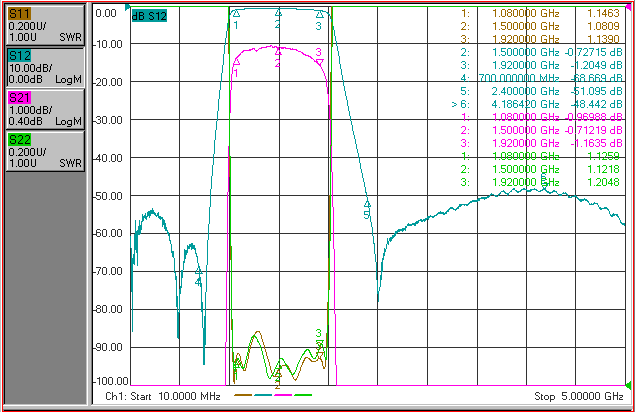This screenshot has width=635, height=412.
Task: Select the S22 trace panel
Action: click(45, 152)
